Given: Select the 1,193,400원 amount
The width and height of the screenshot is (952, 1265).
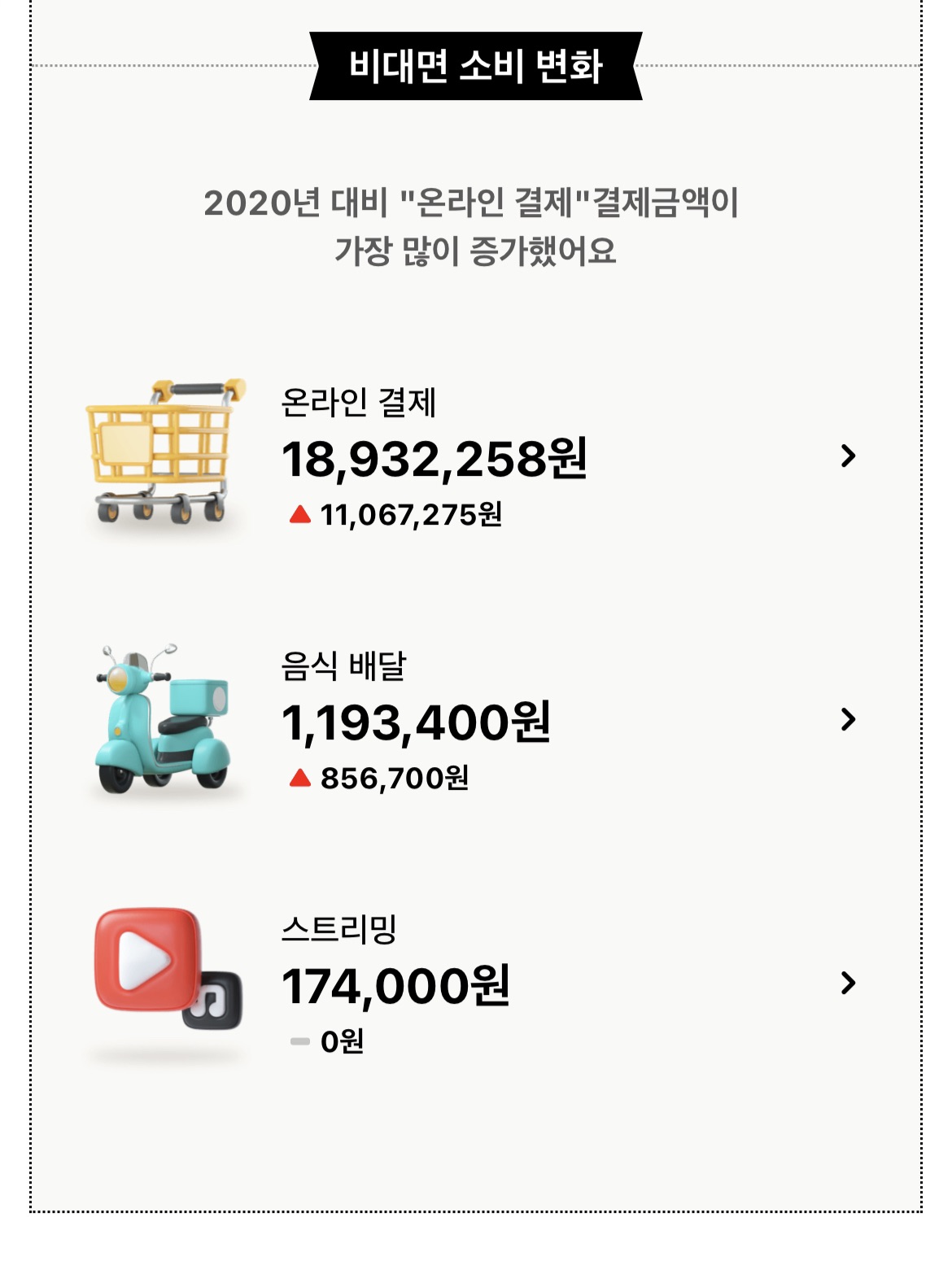Looking at the screenshot, I should (417, 722).
